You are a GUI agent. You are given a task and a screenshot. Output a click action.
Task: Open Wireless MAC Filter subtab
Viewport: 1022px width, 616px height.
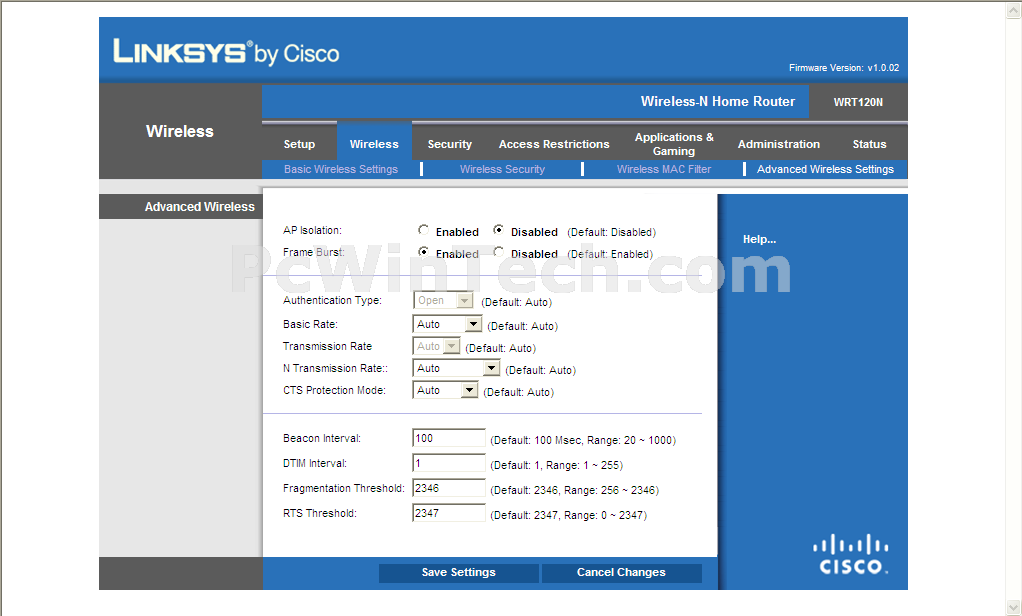tap(664, 169)
